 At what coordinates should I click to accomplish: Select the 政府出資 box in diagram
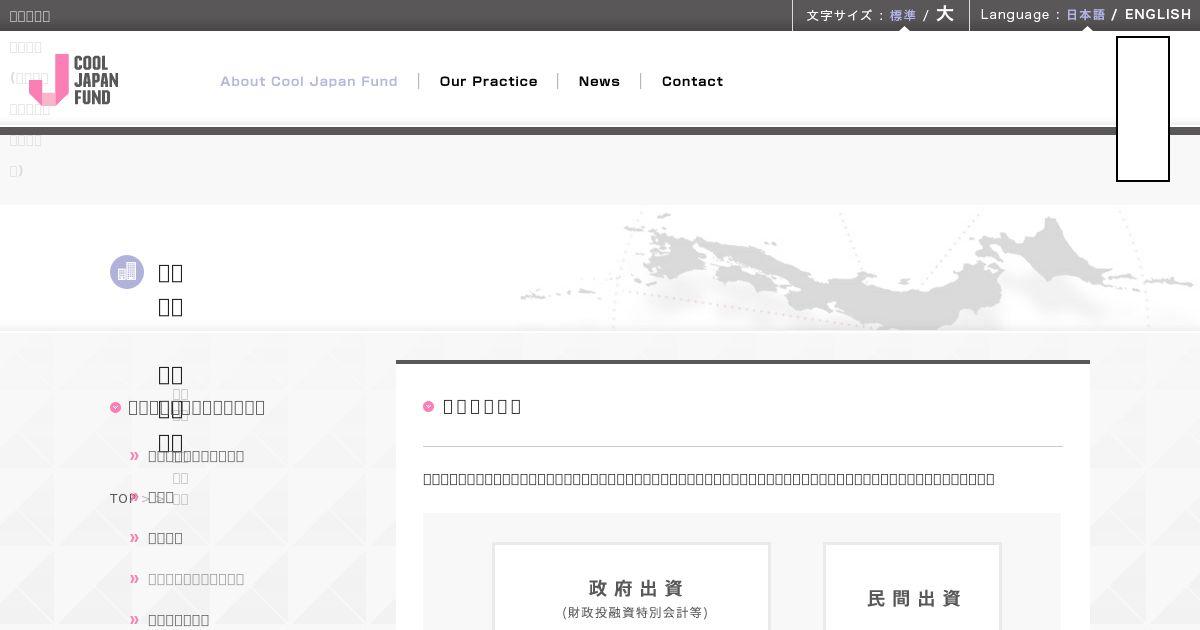click(631, 587)
